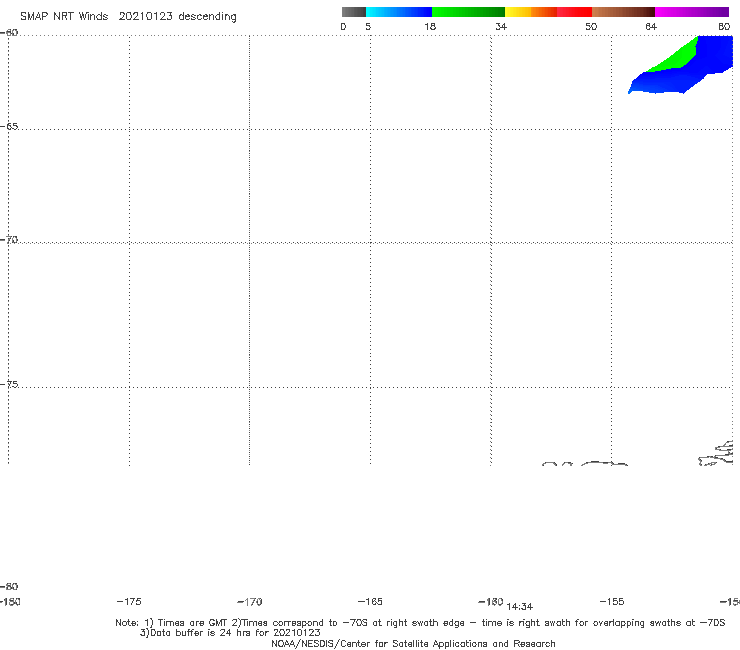Select the green segment of the color bar
740x650 pixels.
pyautogui.click(x=468, y=12)
